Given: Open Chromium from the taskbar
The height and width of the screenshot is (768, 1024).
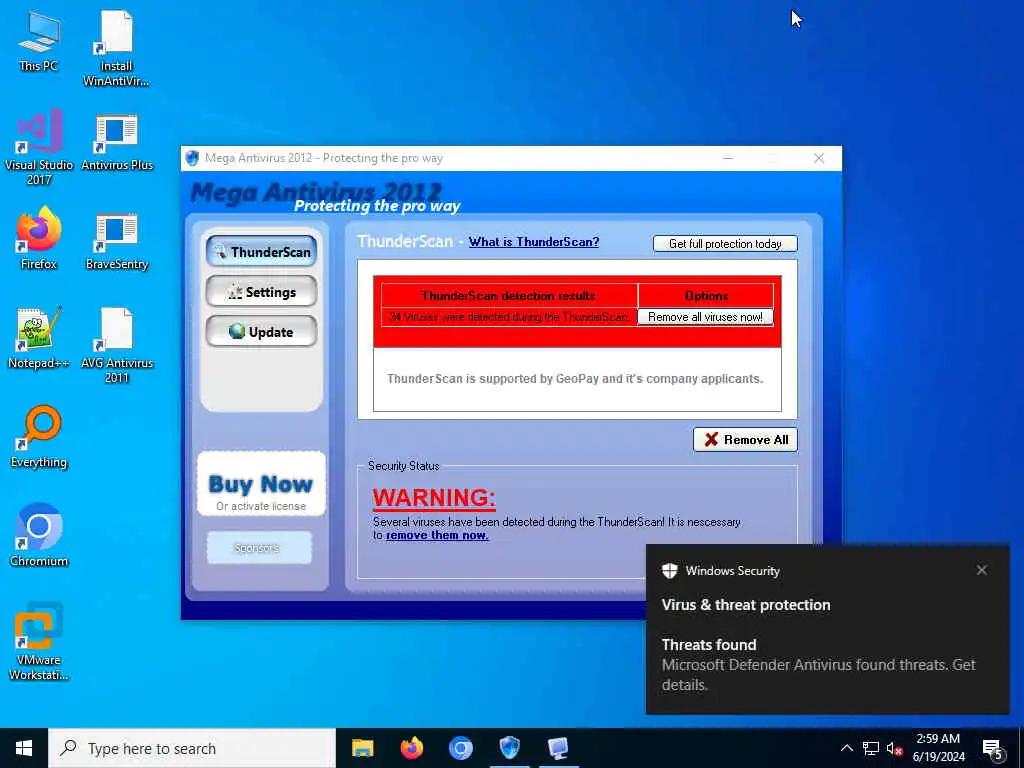Looking at the screenshot, I should (460, 748).
